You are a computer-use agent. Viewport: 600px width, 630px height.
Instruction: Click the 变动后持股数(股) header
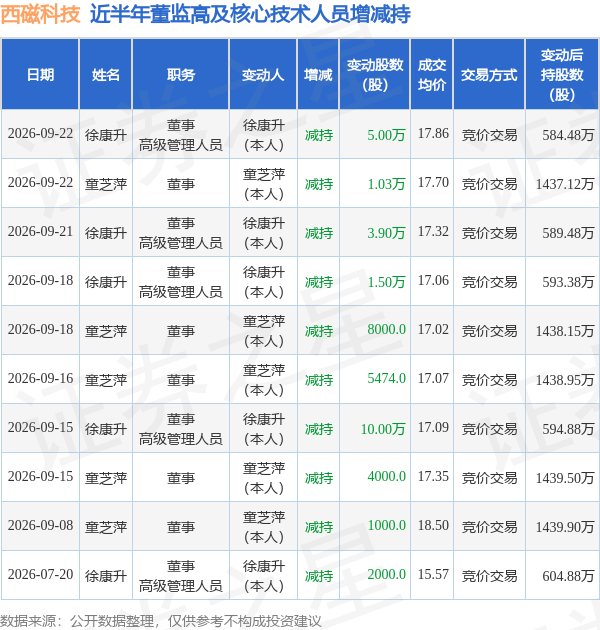point(562,75)
